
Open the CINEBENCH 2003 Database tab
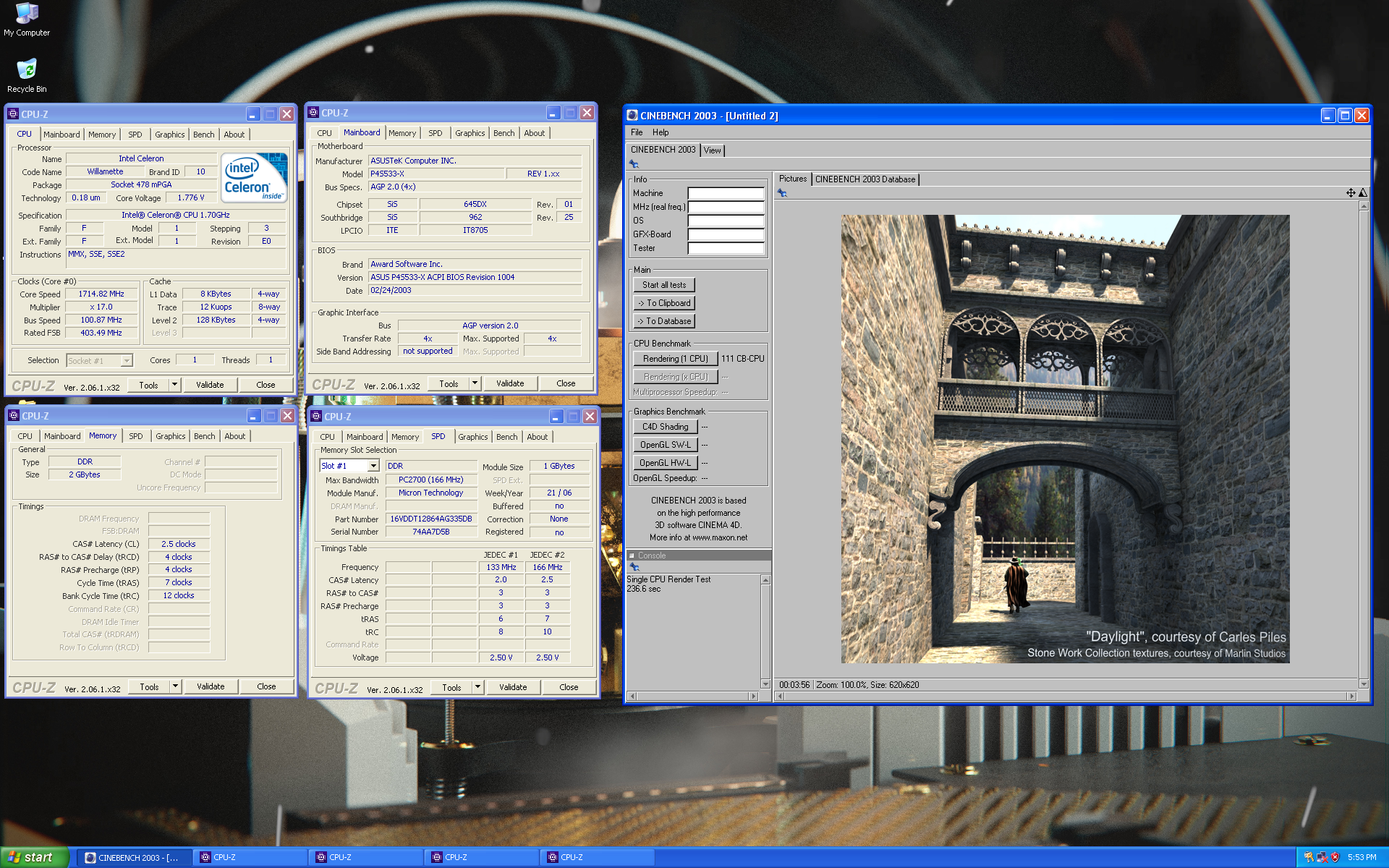click(865, 179)
